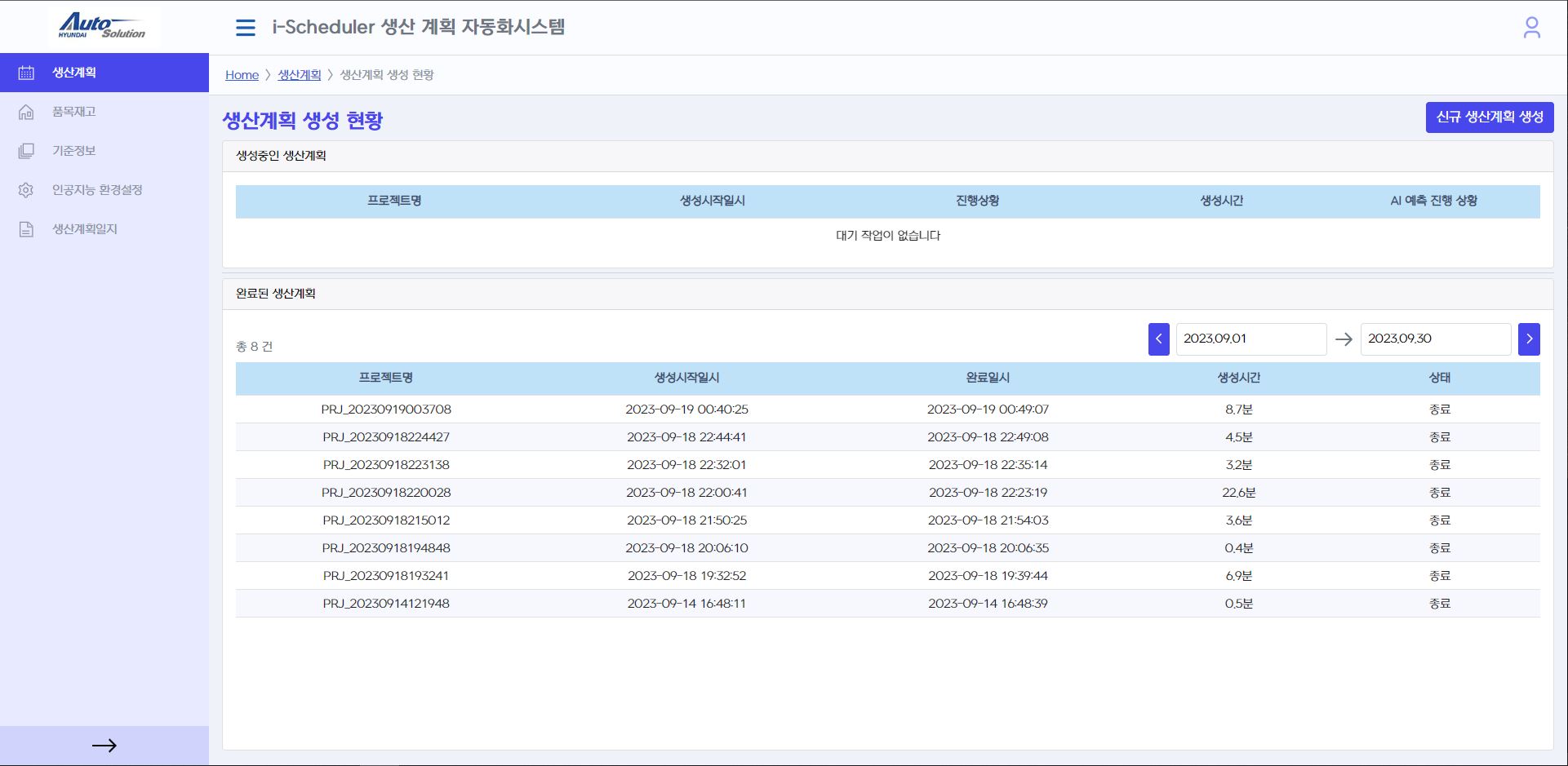The width and height of the screenshot is (1568, 766).
Task: Open 생산계획일지 sidebar menu item
Action: click(104, 229)
